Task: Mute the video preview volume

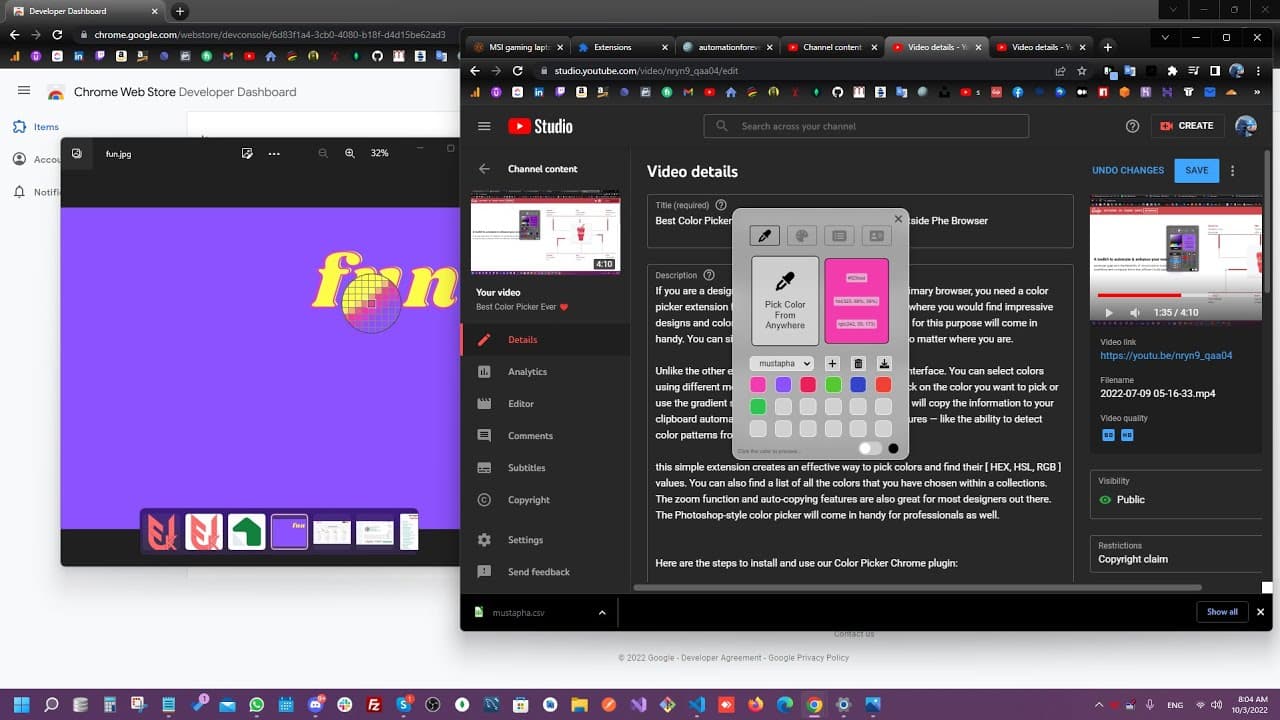Action: (1135, 313)
